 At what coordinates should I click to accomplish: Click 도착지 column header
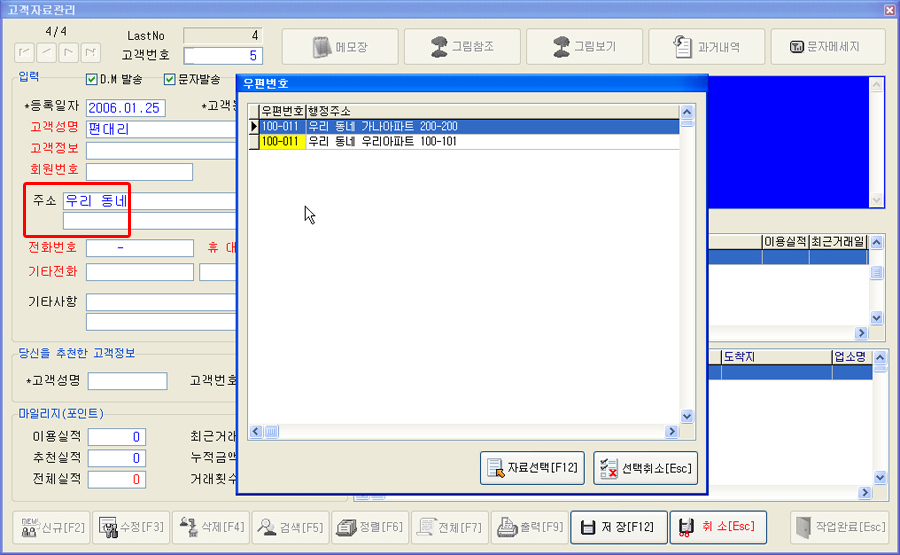(777, 357)
